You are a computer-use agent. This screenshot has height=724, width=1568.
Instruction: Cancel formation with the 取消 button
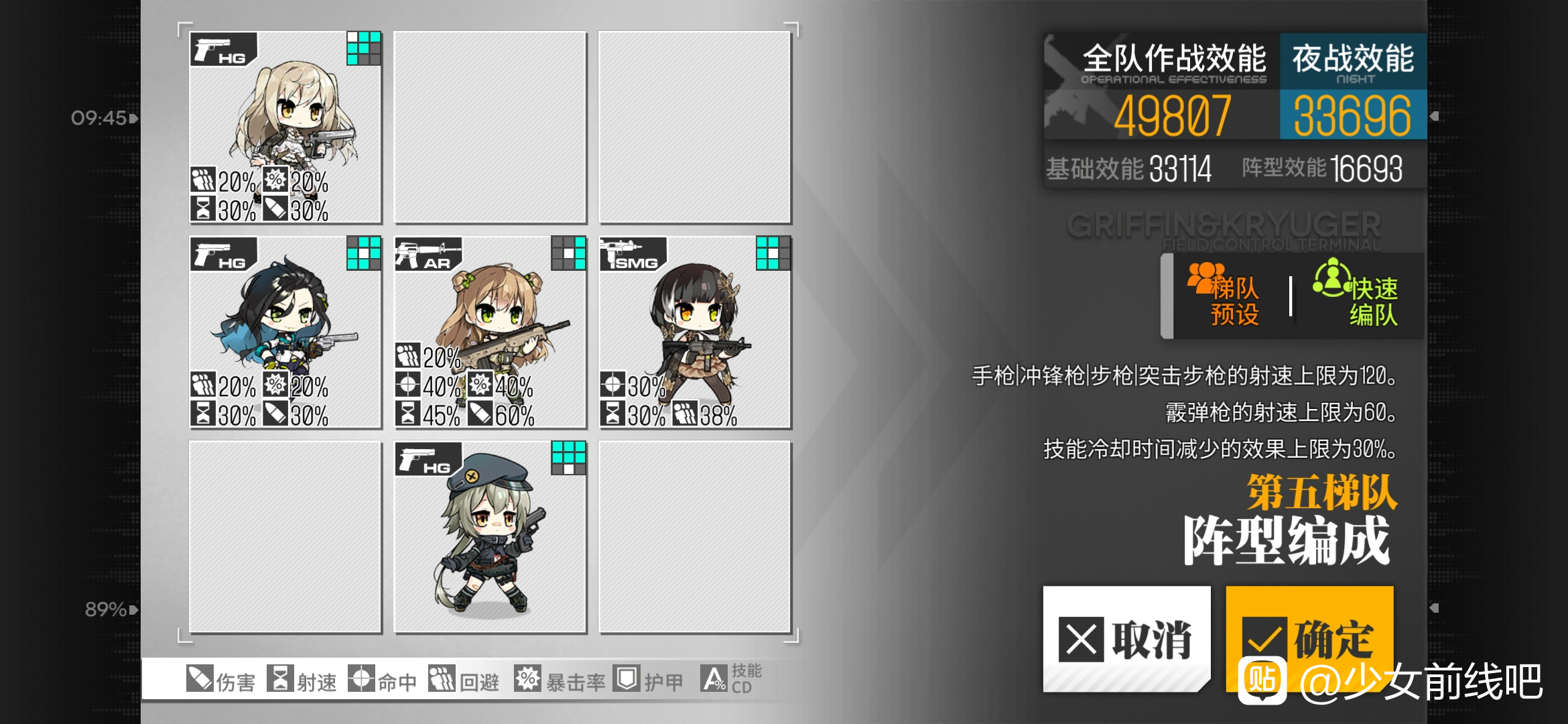[x=1126, y=639]
